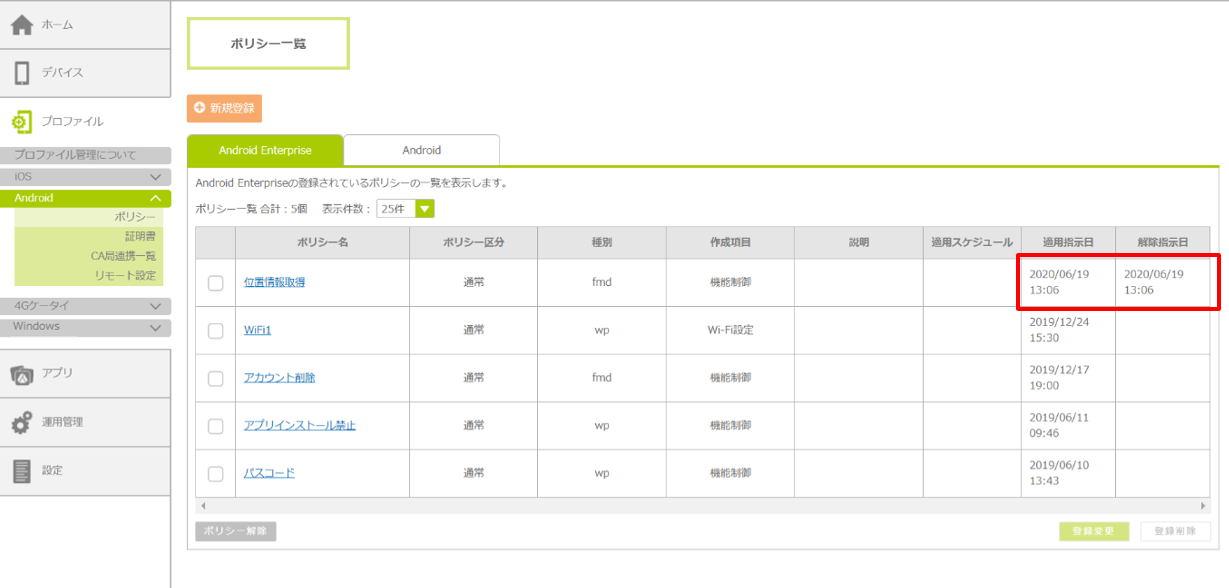Expand the Windows sidebar section
This screenshot has height=588, width=1229.
[155, 327]
